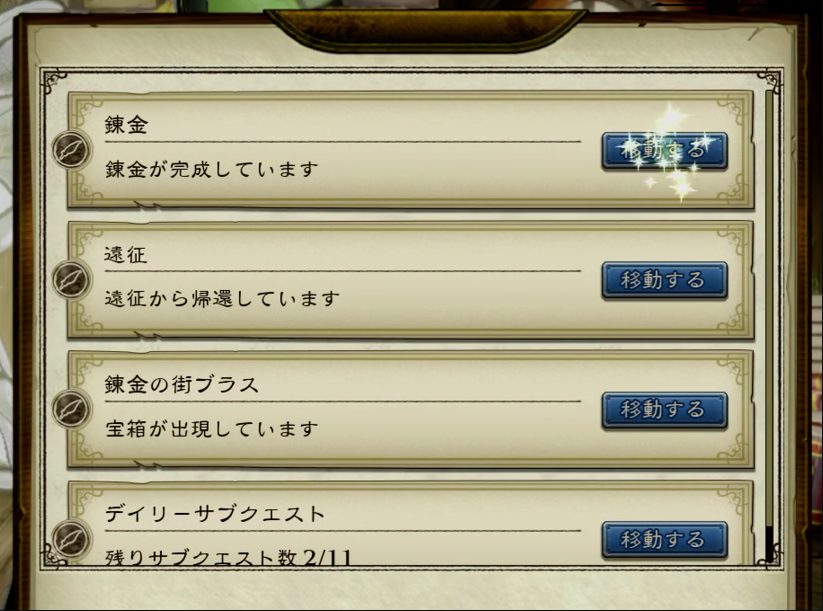Image resolution: width=823 pixels, height=611 pixels.
Task: Select the 遠征 title heading
Action: [126, 255]
